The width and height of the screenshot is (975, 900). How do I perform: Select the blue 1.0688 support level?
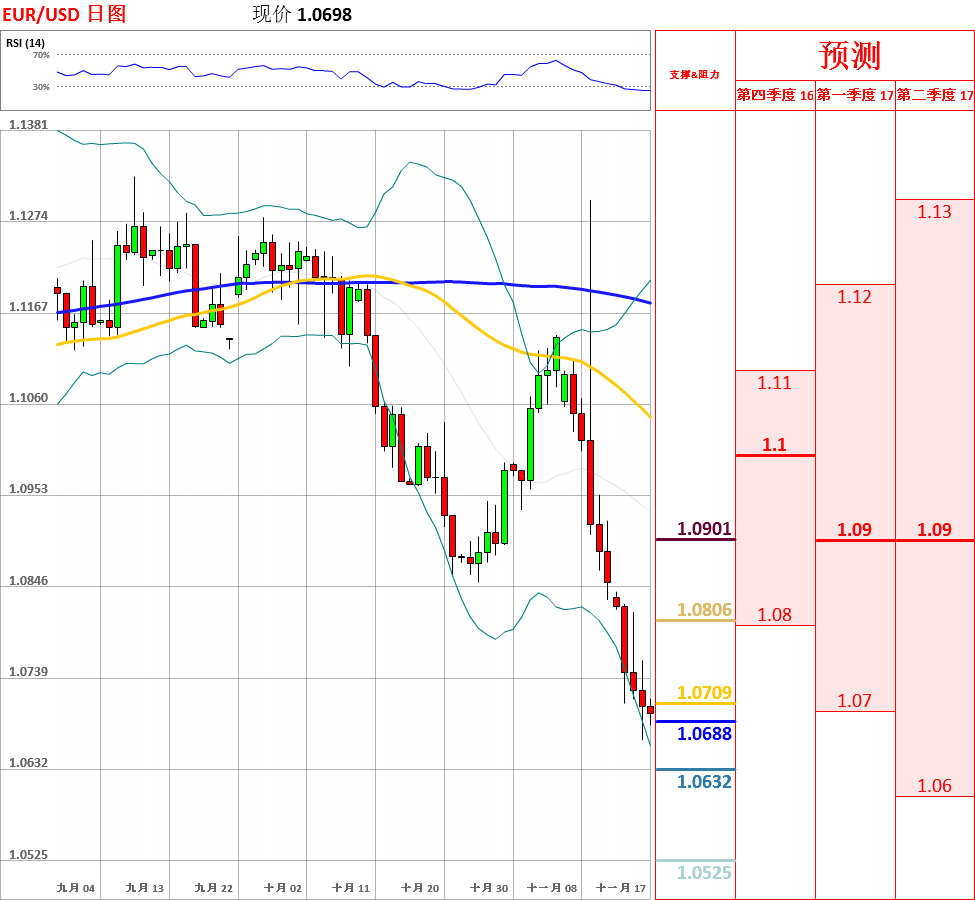704,733
